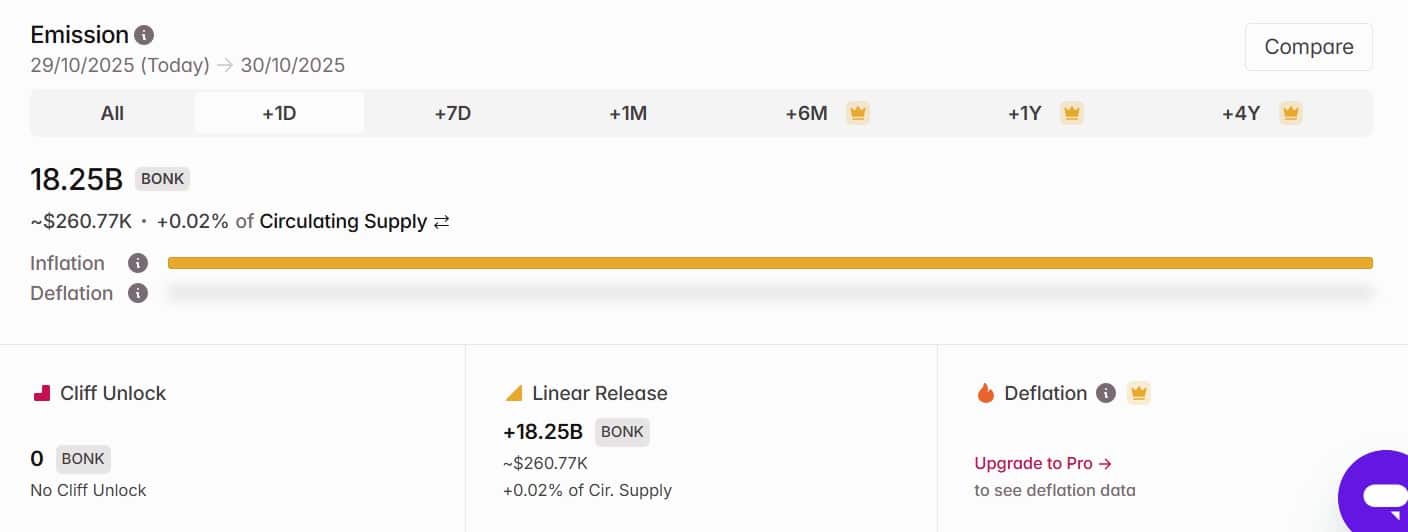Screen dimensions: 1408x532
Task: Choose the +6M Pro timeframe tab
Action: click(x=826, y=113)
